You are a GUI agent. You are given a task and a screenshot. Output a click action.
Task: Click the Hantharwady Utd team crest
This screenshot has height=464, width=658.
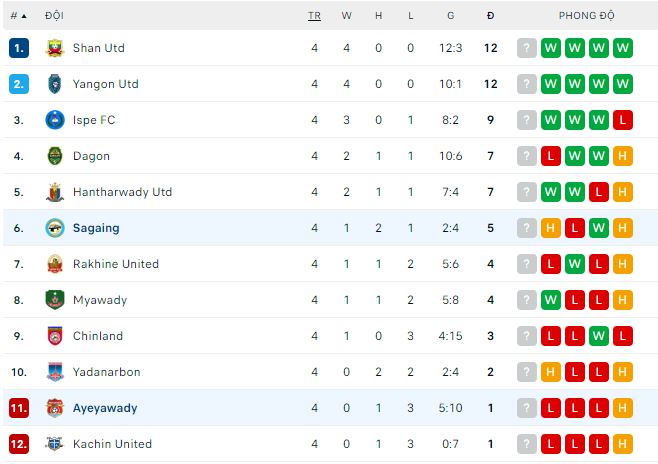point(55,192)
